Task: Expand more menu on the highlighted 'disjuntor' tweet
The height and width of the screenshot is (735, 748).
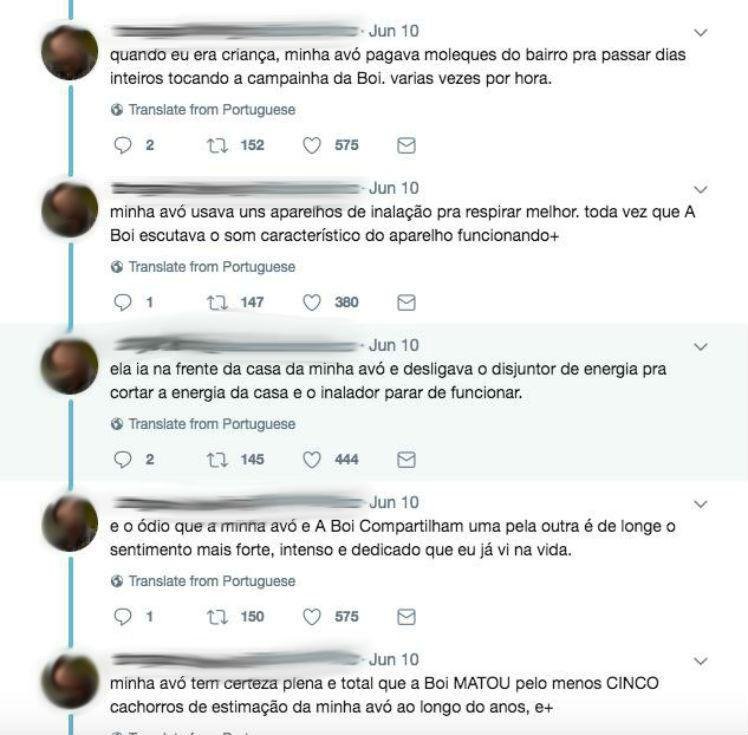Action: pos(700,347)
